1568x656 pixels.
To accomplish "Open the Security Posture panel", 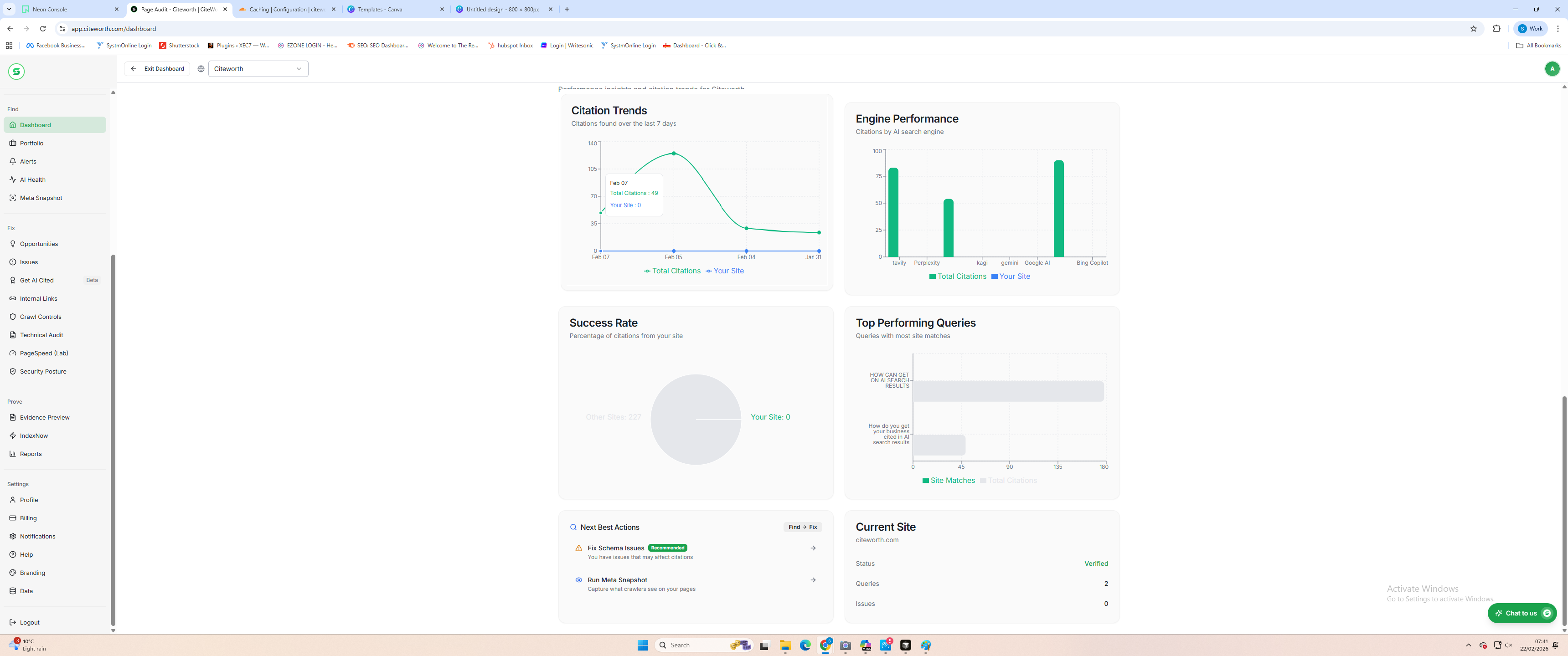I will [42, 371].
